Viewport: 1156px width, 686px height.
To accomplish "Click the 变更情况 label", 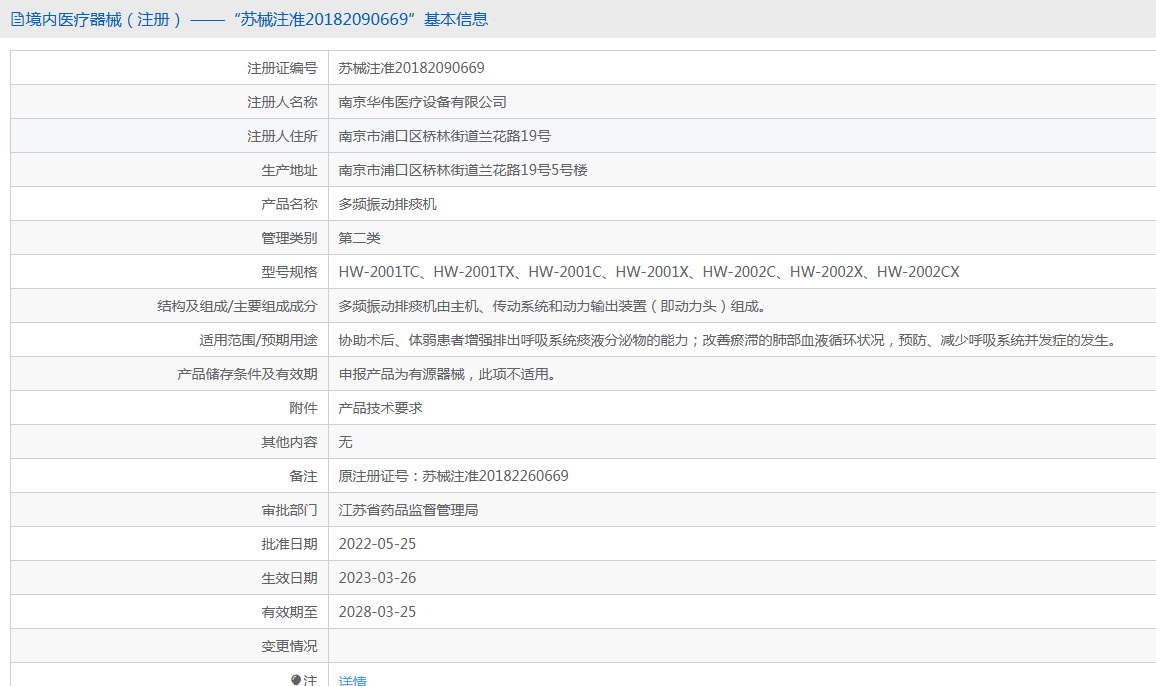I will (289, 645).
